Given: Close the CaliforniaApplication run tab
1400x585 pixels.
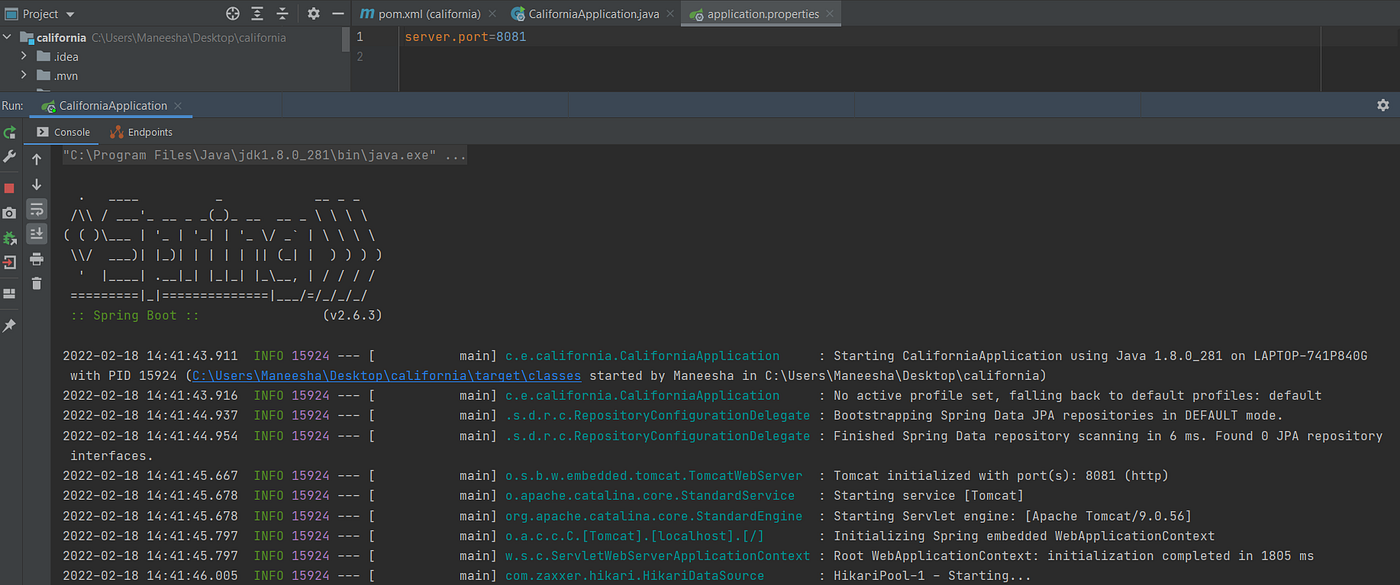Looking at the screenshot, I should click(x=178, y=105).
